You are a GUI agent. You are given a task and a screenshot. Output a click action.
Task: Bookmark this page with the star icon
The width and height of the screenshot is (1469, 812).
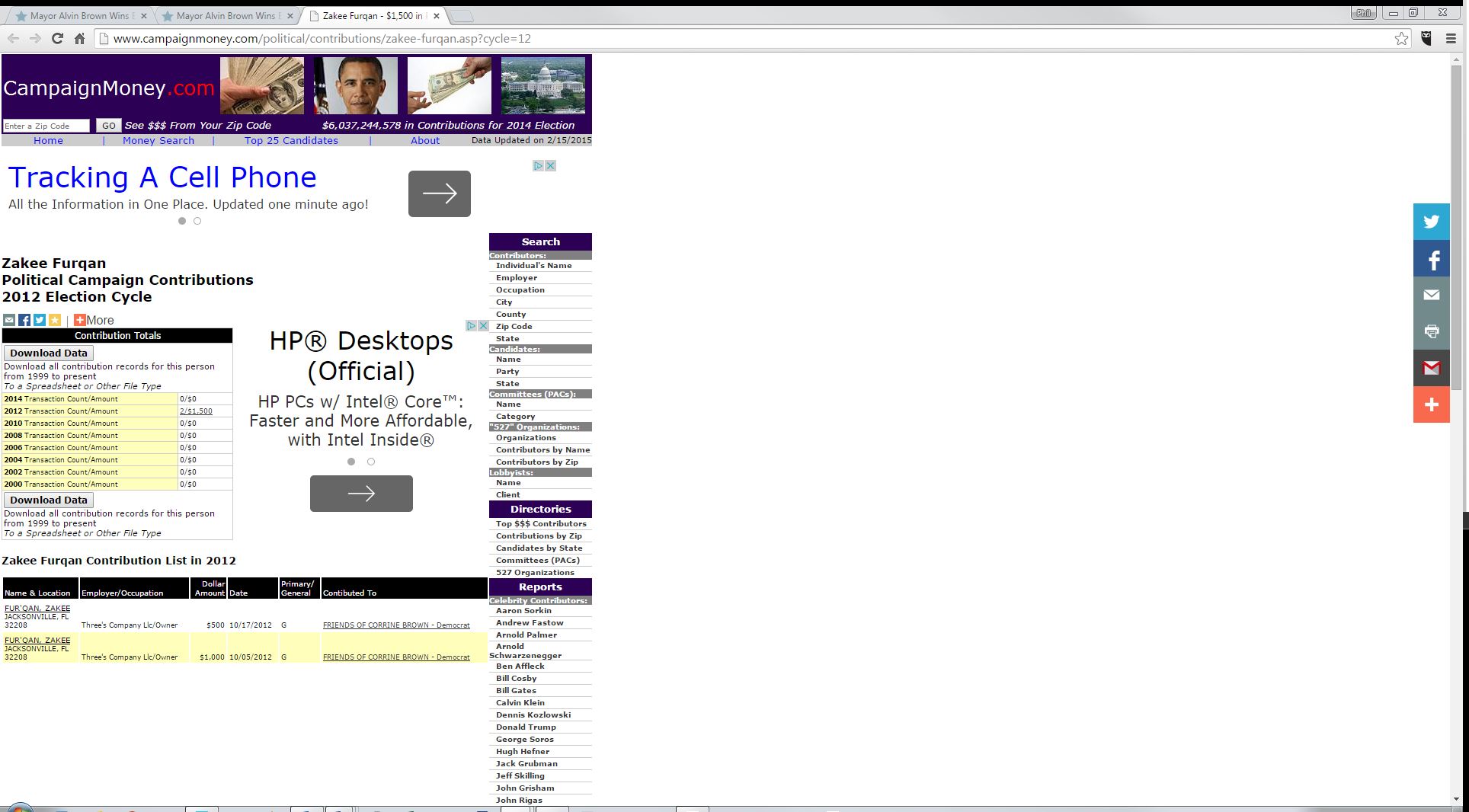1401,39
